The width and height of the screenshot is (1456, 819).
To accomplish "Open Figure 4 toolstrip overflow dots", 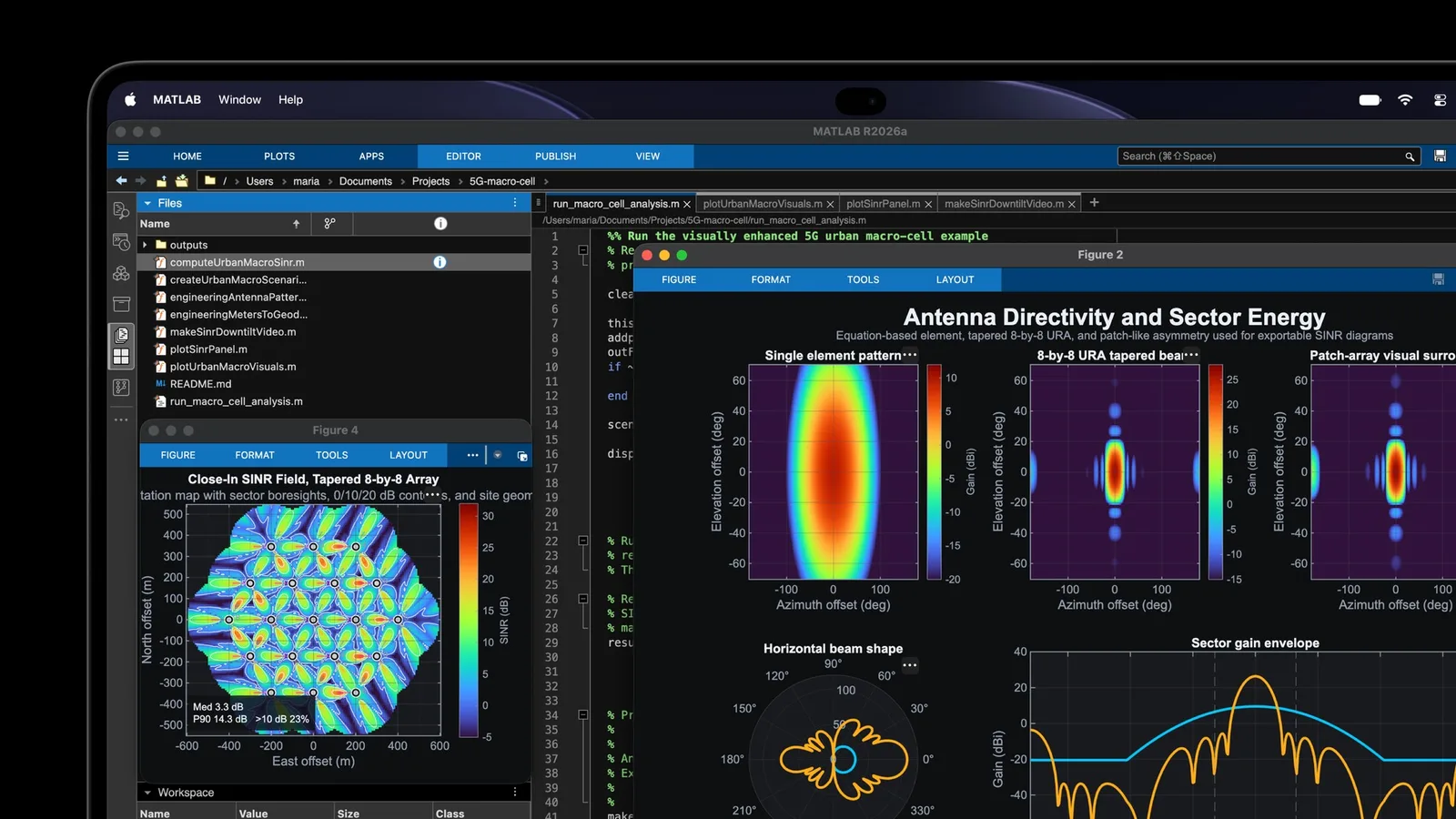I will point(472,455).
